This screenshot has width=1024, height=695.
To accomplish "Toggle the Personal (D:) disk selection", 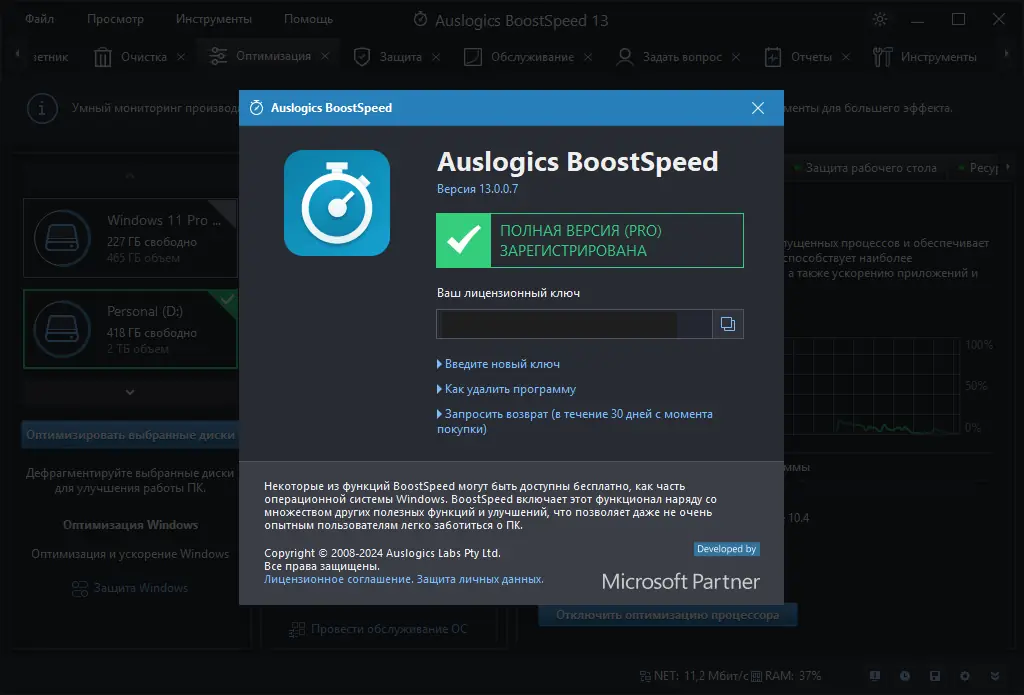I will click(131, 329).
